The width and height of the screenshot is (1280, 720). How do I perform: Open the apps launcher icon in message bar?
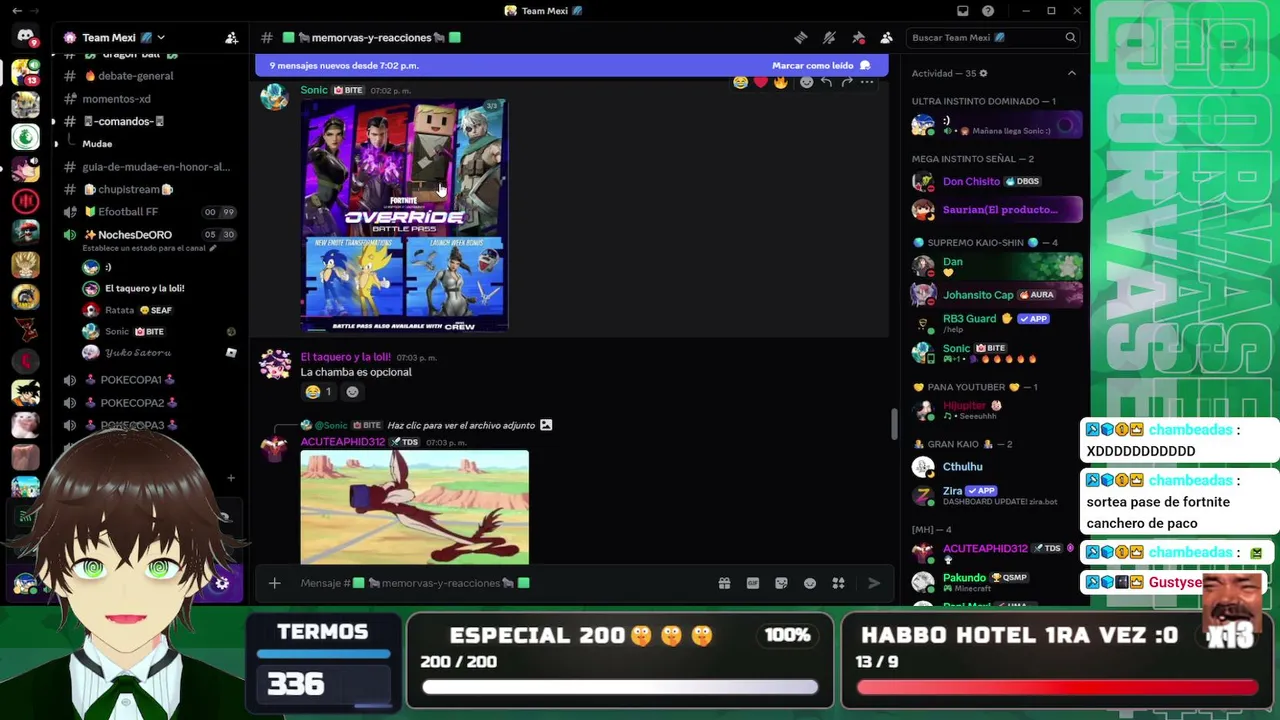tap(839, 583)
